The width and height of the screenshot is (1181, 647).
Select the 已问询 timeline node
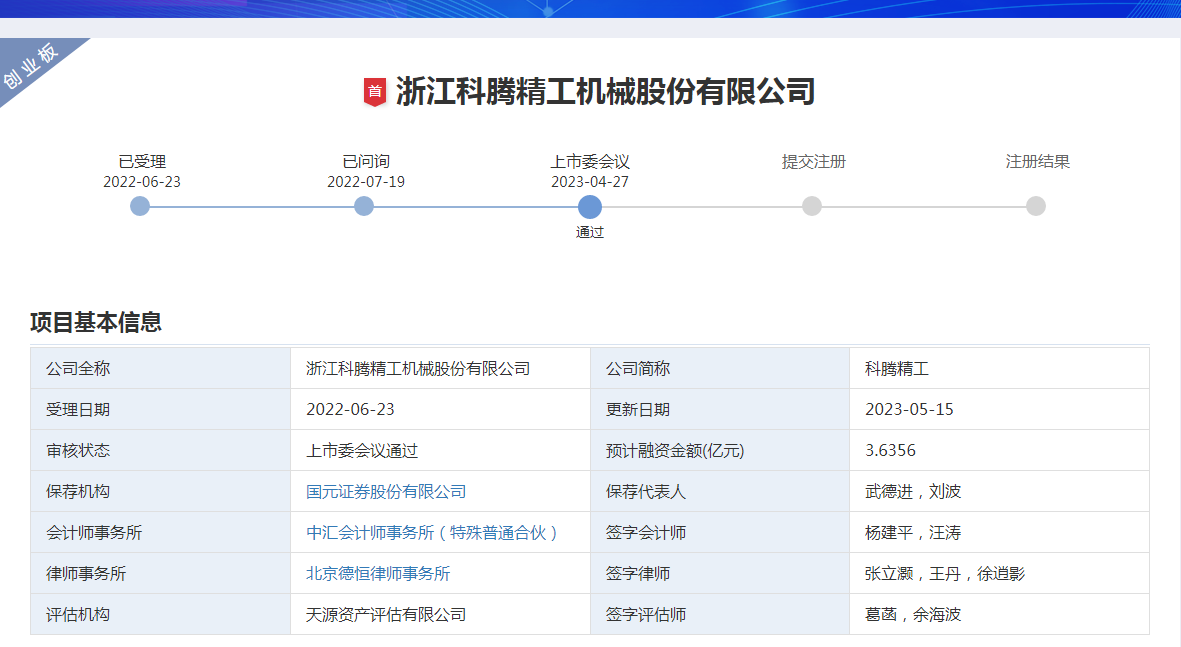364,206
